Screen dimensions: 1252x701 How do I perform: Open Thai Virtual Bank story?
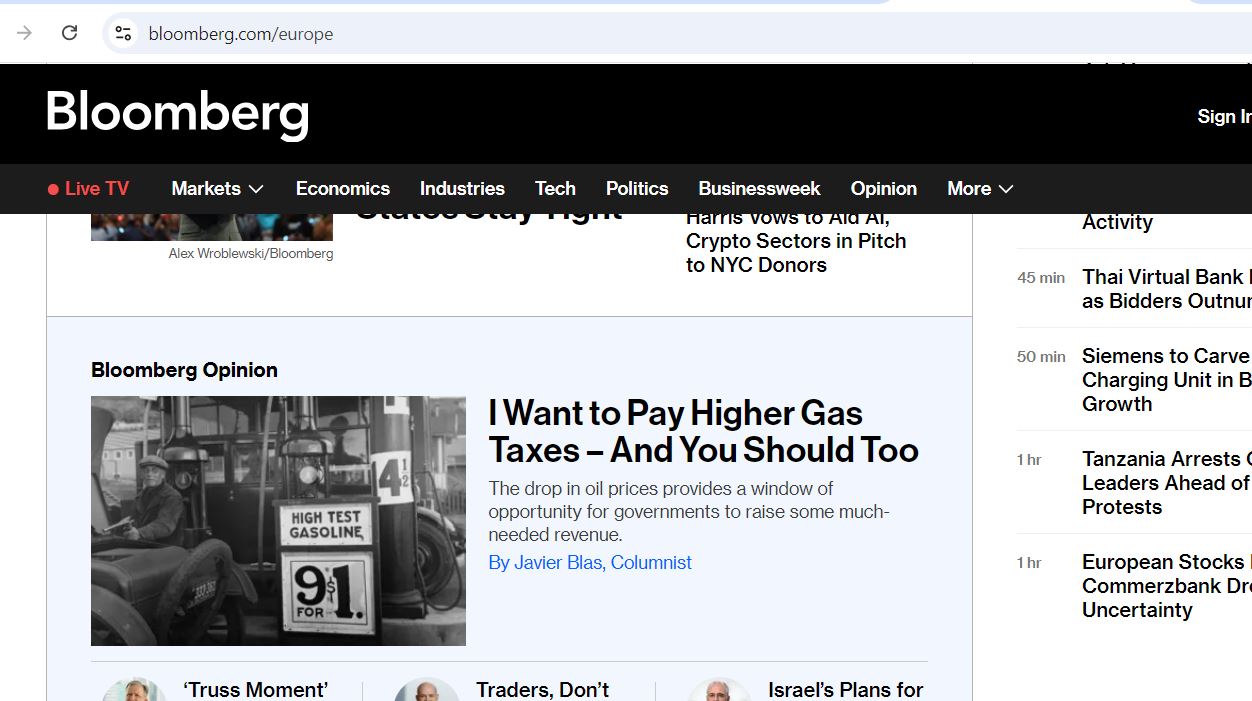[1166, 289]
